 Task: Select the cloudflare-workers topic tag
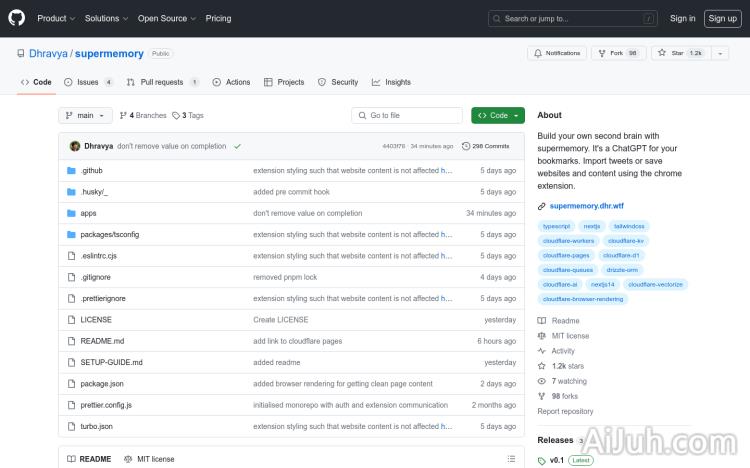568,241
